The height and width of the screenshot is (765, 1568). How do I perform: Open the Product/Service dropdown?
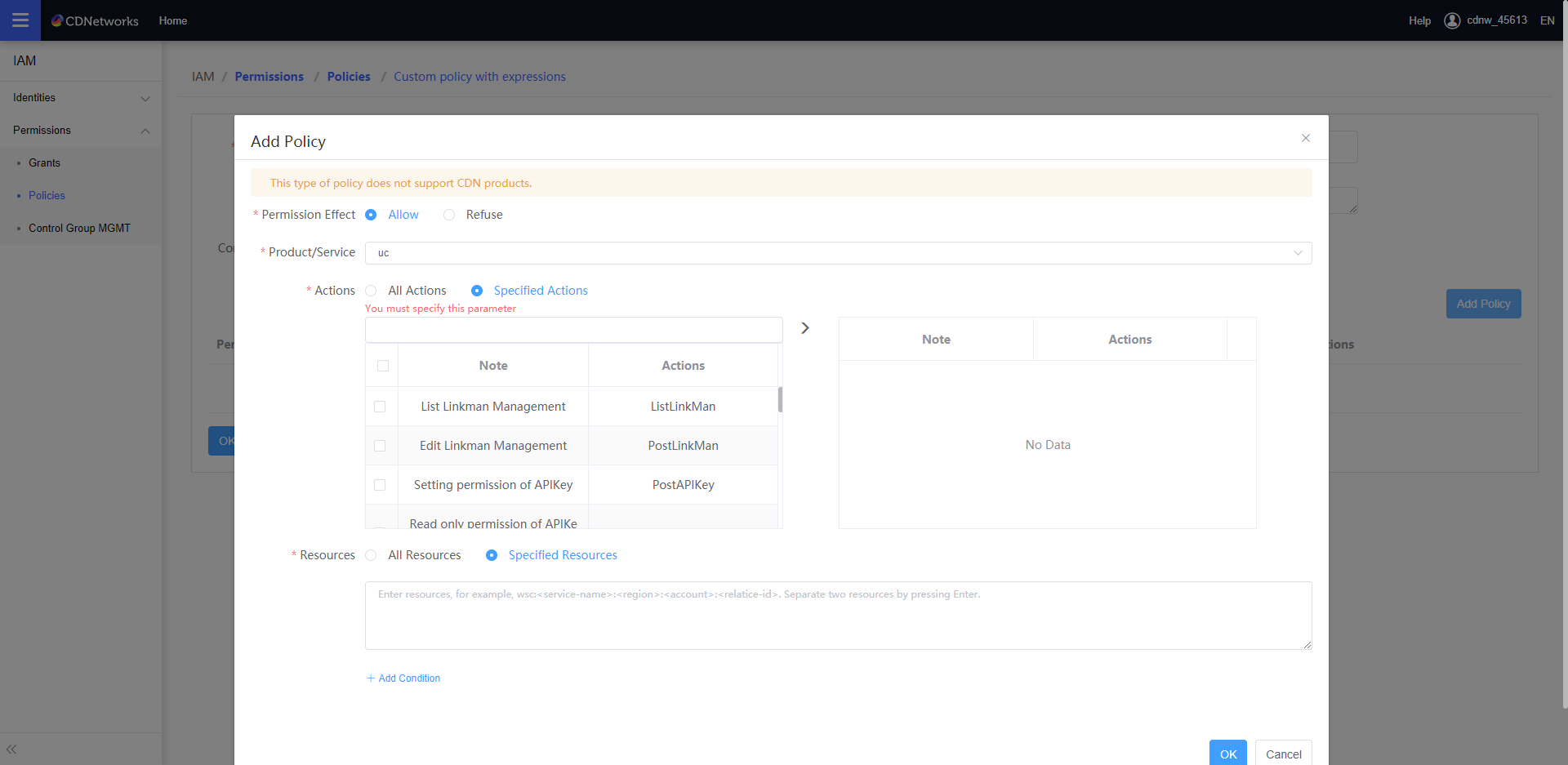tap(838, 253)
